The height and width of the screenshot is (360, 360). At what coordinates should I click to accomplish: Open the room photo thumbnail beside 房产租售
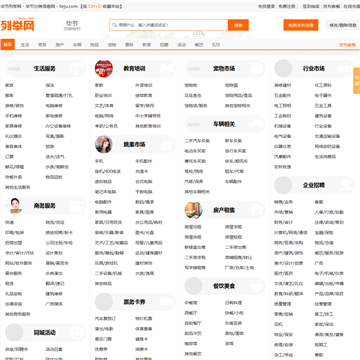pos(194,210)
